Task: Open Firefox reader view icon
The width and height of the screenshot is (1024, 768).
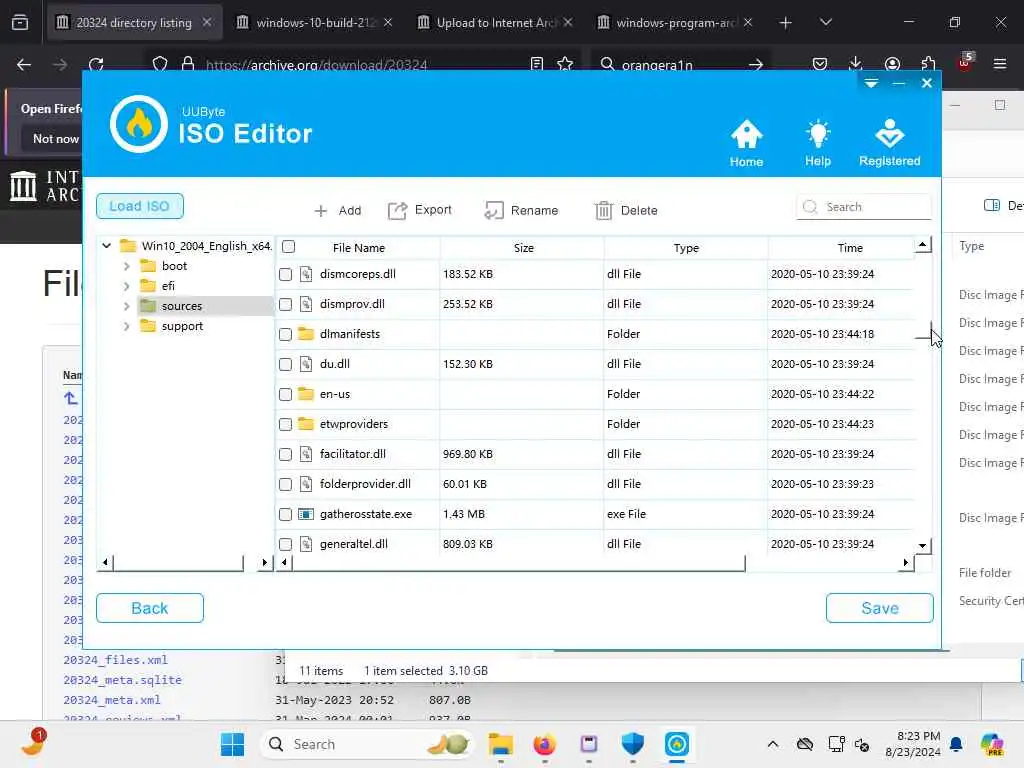Action: (537, 64)
